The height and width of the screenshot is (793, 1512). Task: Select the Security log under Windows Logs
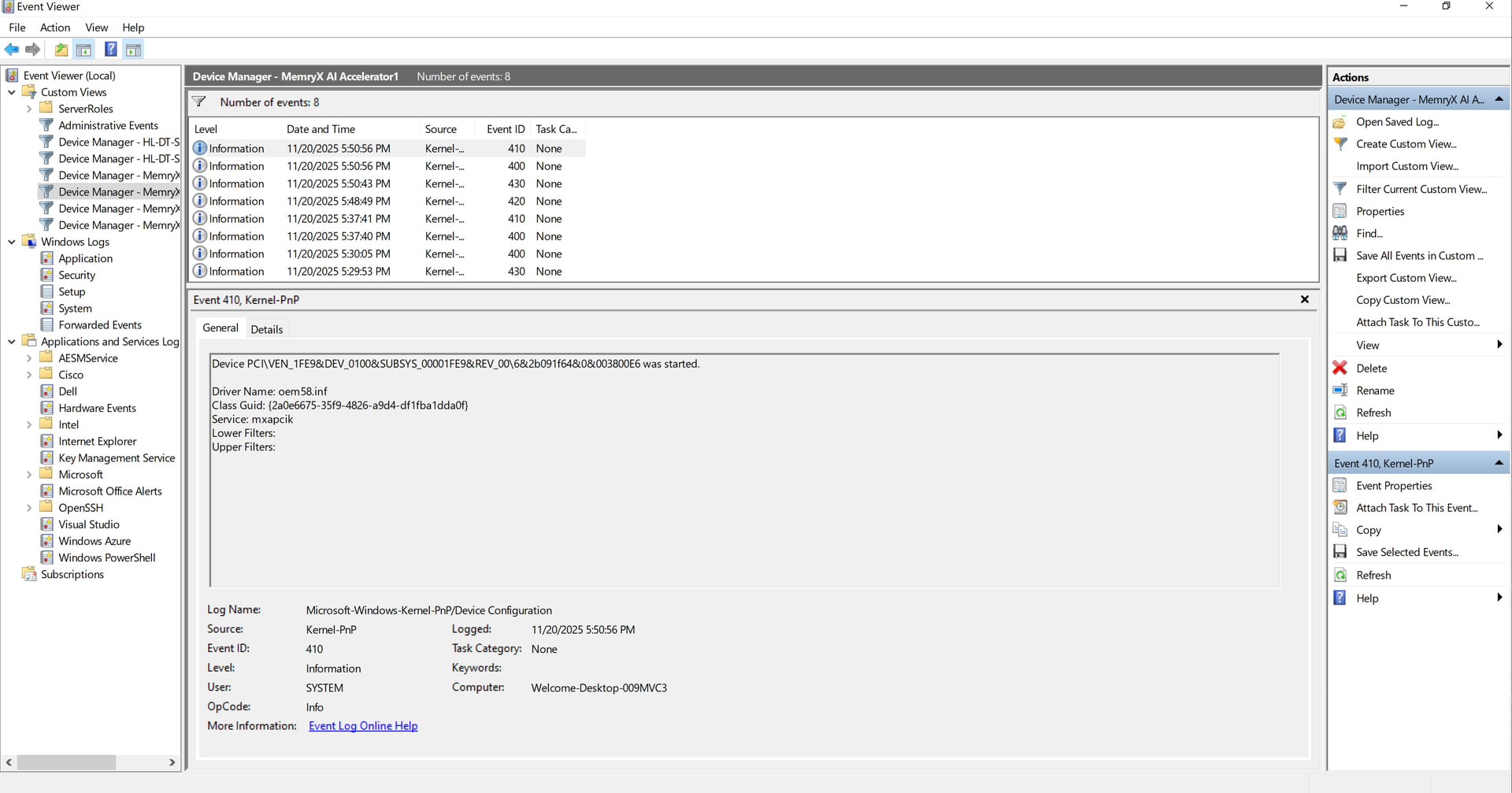point(76,275)
